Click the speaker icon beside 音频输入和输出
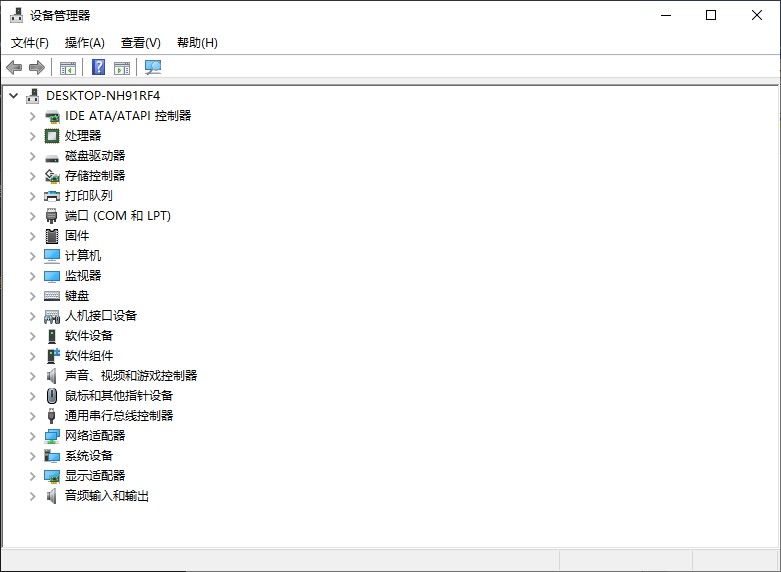Viewport: 781px width, 572px height. point(51,496)
